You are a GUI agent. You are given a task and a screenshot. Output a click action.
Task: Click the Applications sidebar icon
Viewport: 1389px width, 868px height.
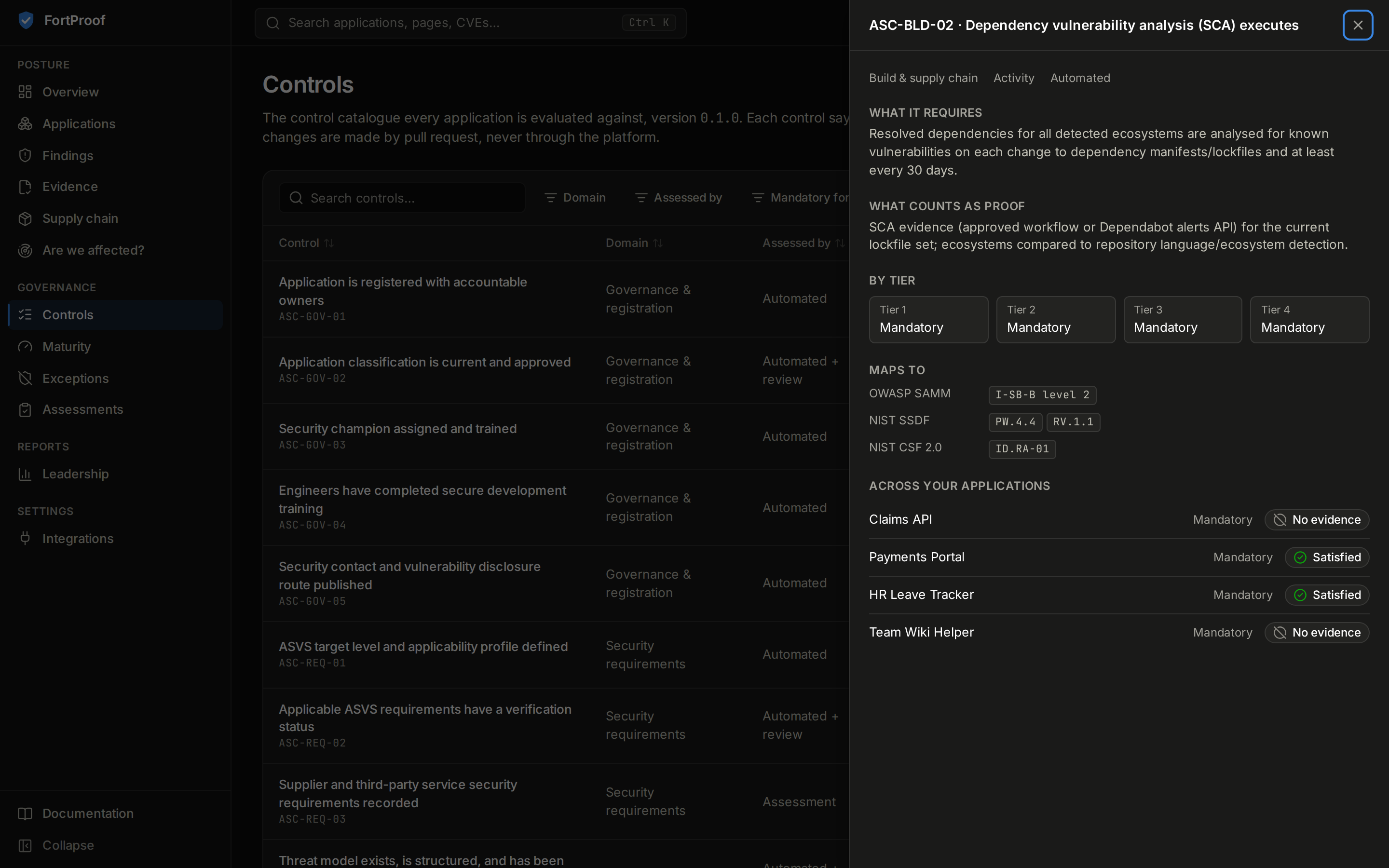25,124
